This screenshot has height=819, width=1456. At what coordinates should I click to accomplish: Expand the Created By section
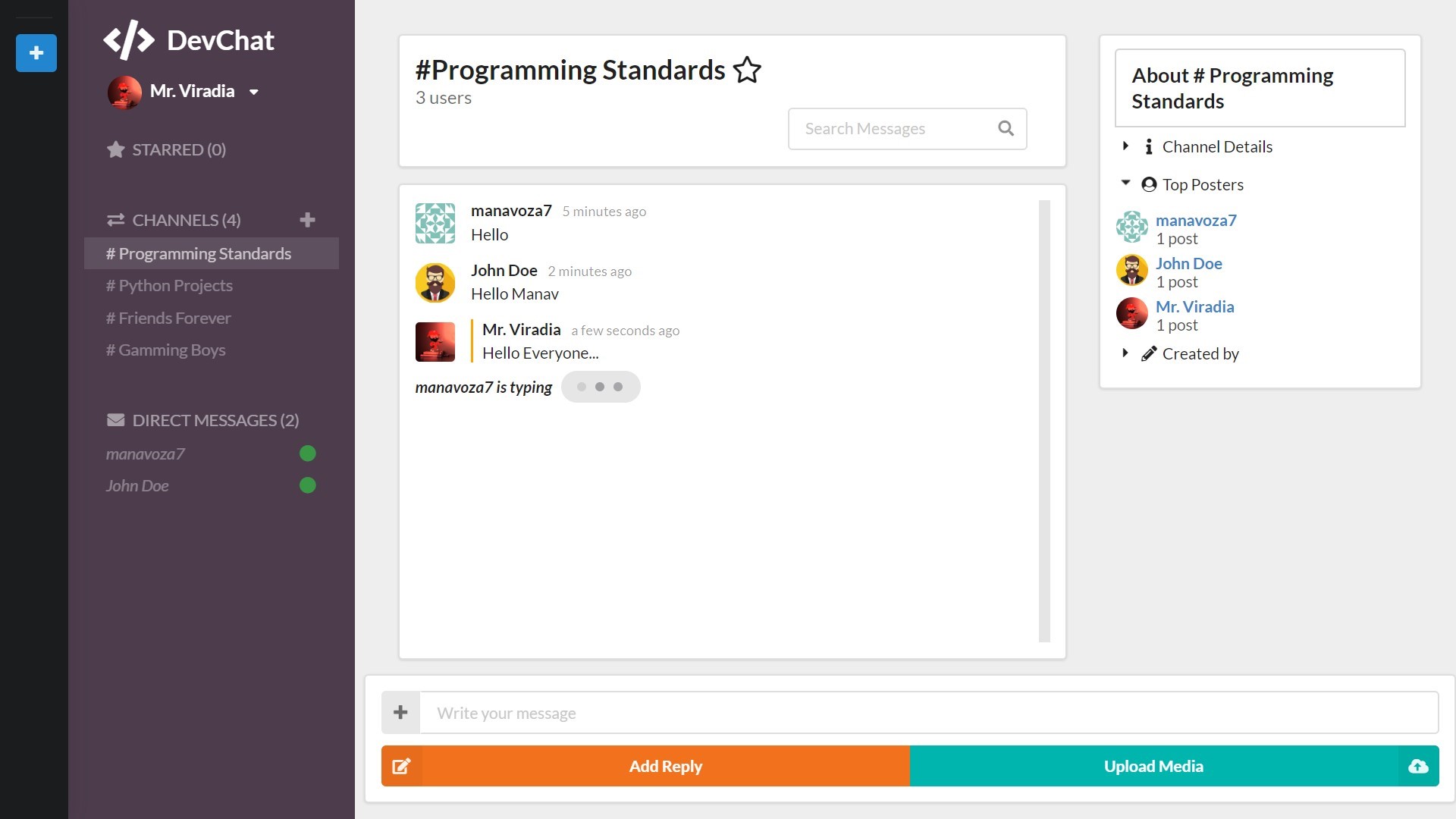click(x=1128, y=354)
